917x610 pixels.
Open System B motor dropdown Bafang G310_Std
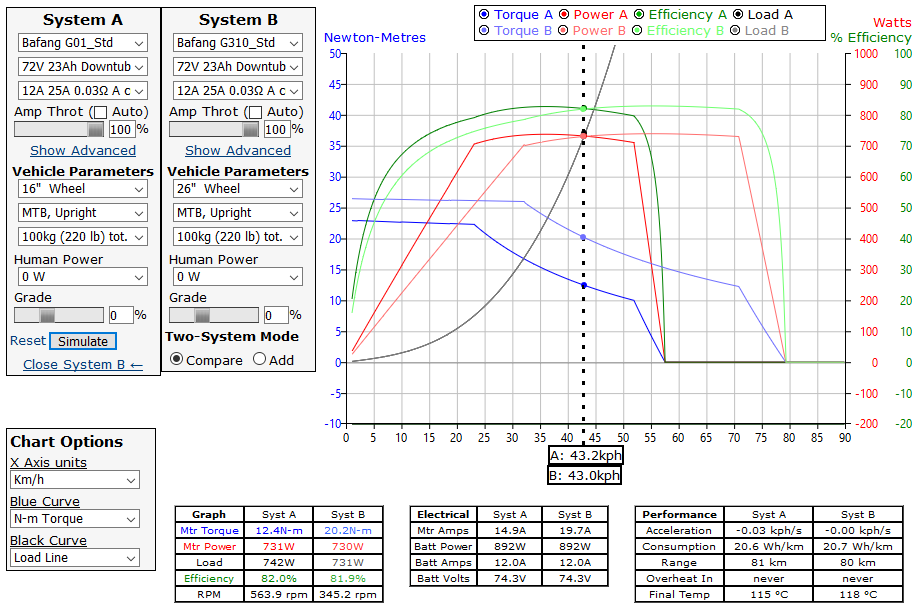[x=237, y=43]
